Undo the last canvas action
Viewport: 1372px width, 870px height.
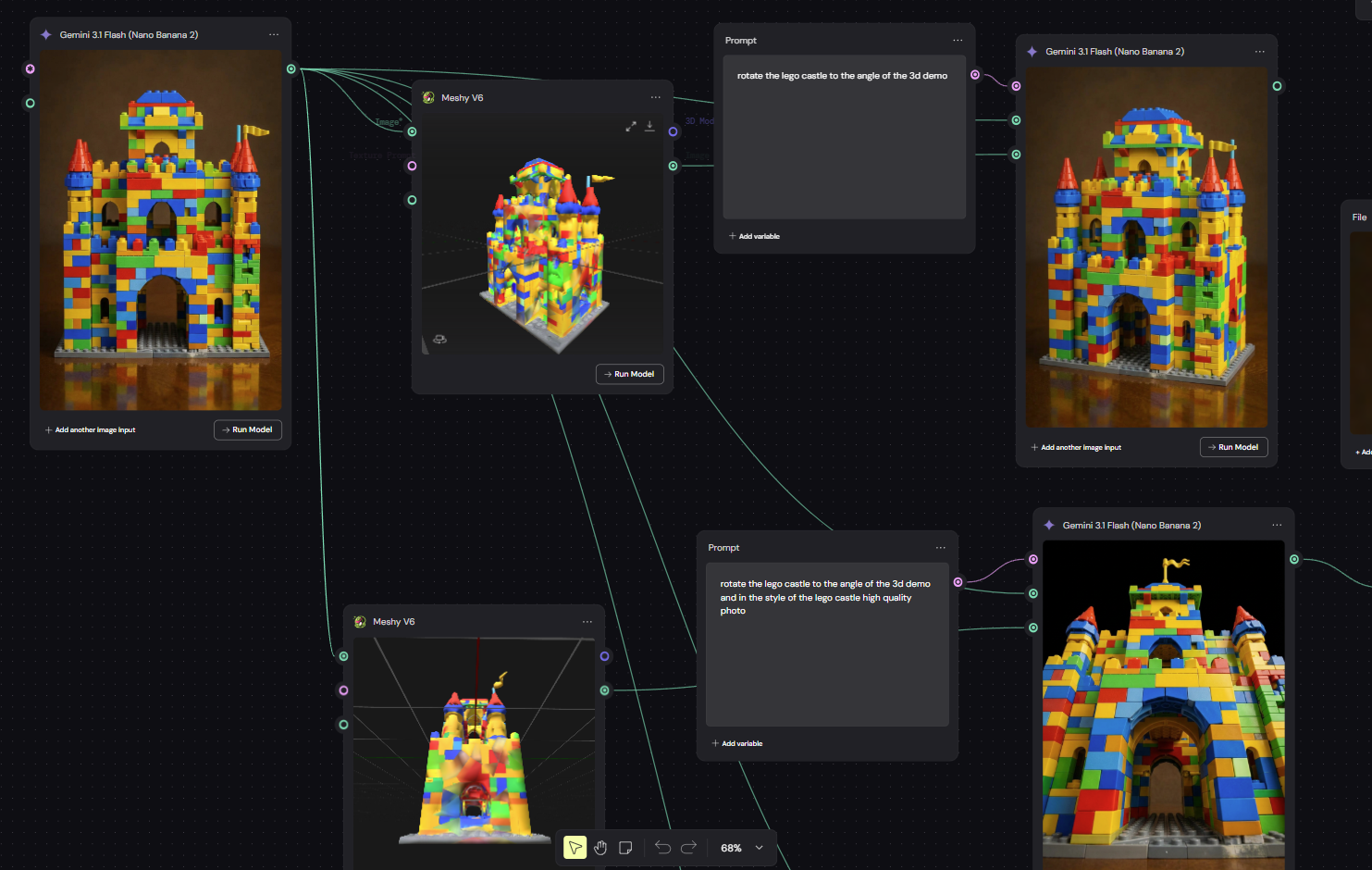click(x=662, y=847)
